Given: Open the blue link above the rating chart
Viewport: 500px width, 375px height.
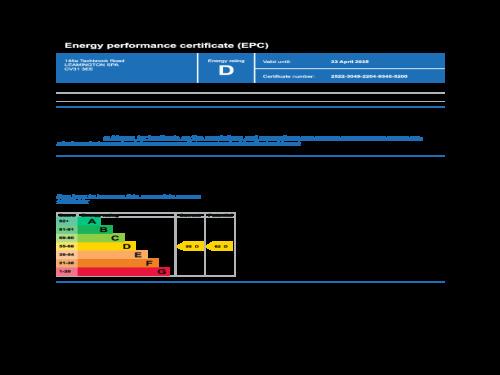Looking at the screenshot, I should [128, 199].
